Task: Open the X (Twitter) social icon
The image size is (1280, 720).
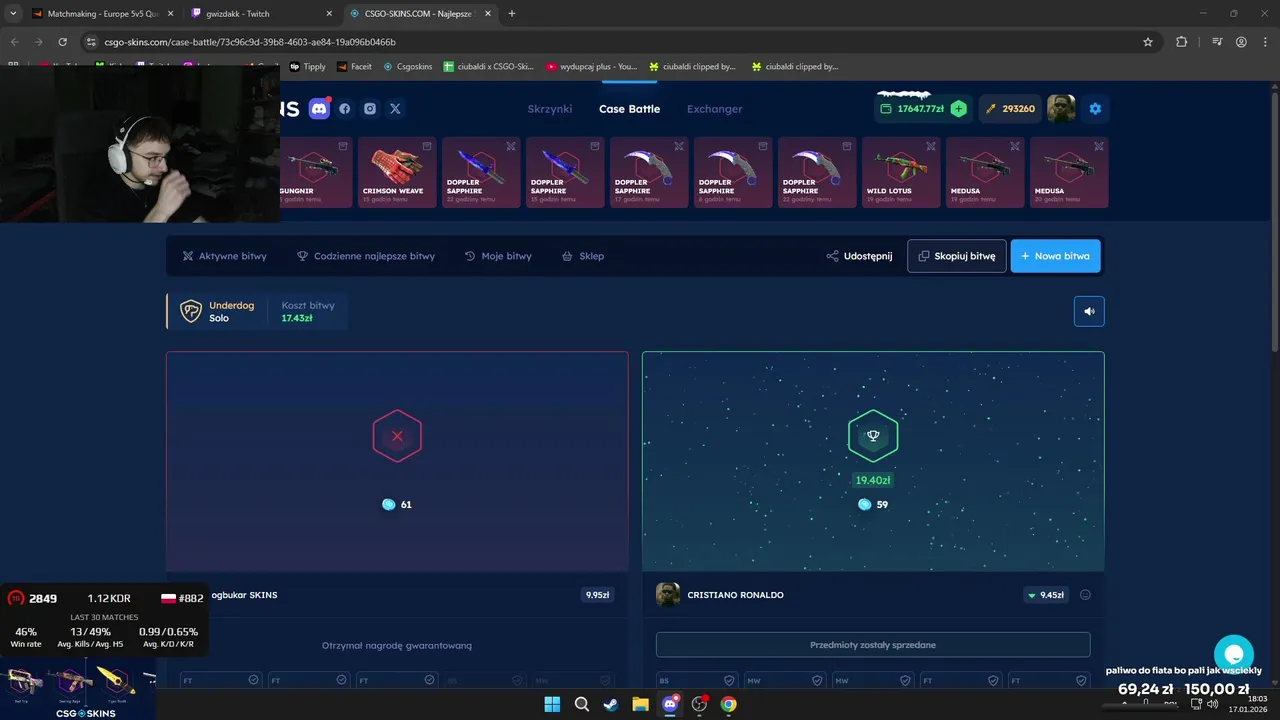Action: point(395,109)
